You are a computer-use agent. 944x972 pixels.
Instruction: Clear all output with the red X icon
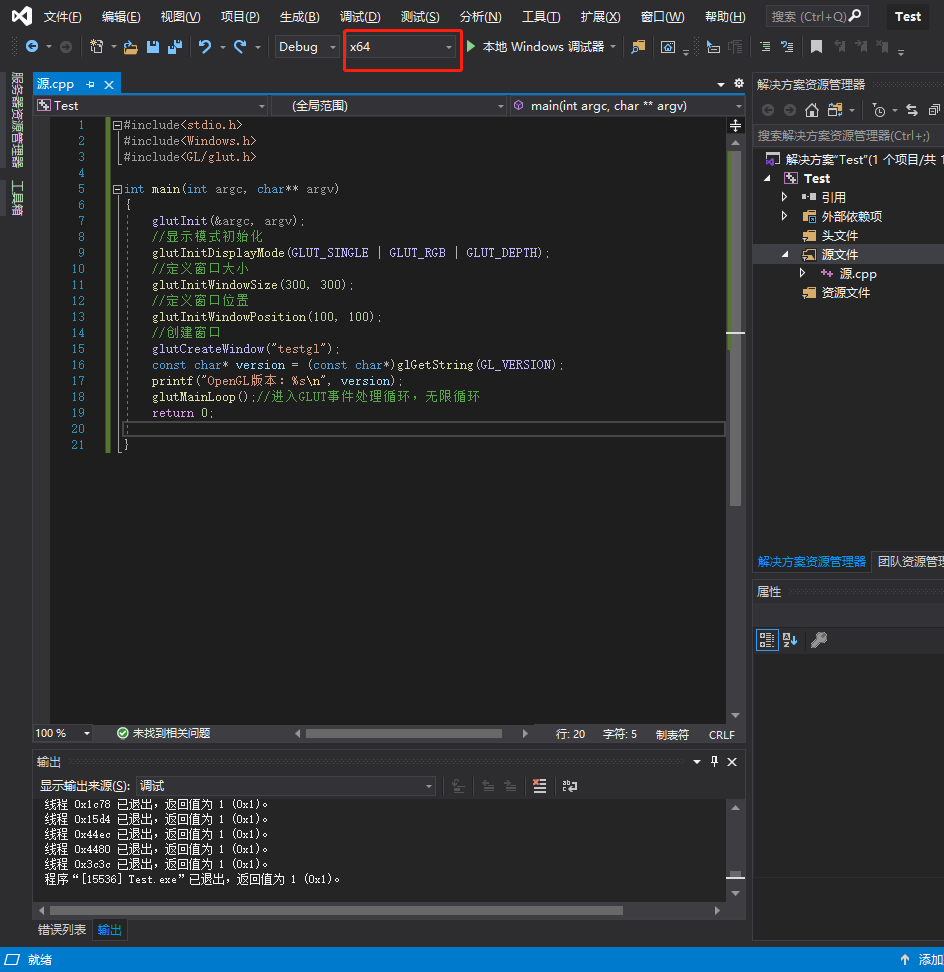coord(539,786)
